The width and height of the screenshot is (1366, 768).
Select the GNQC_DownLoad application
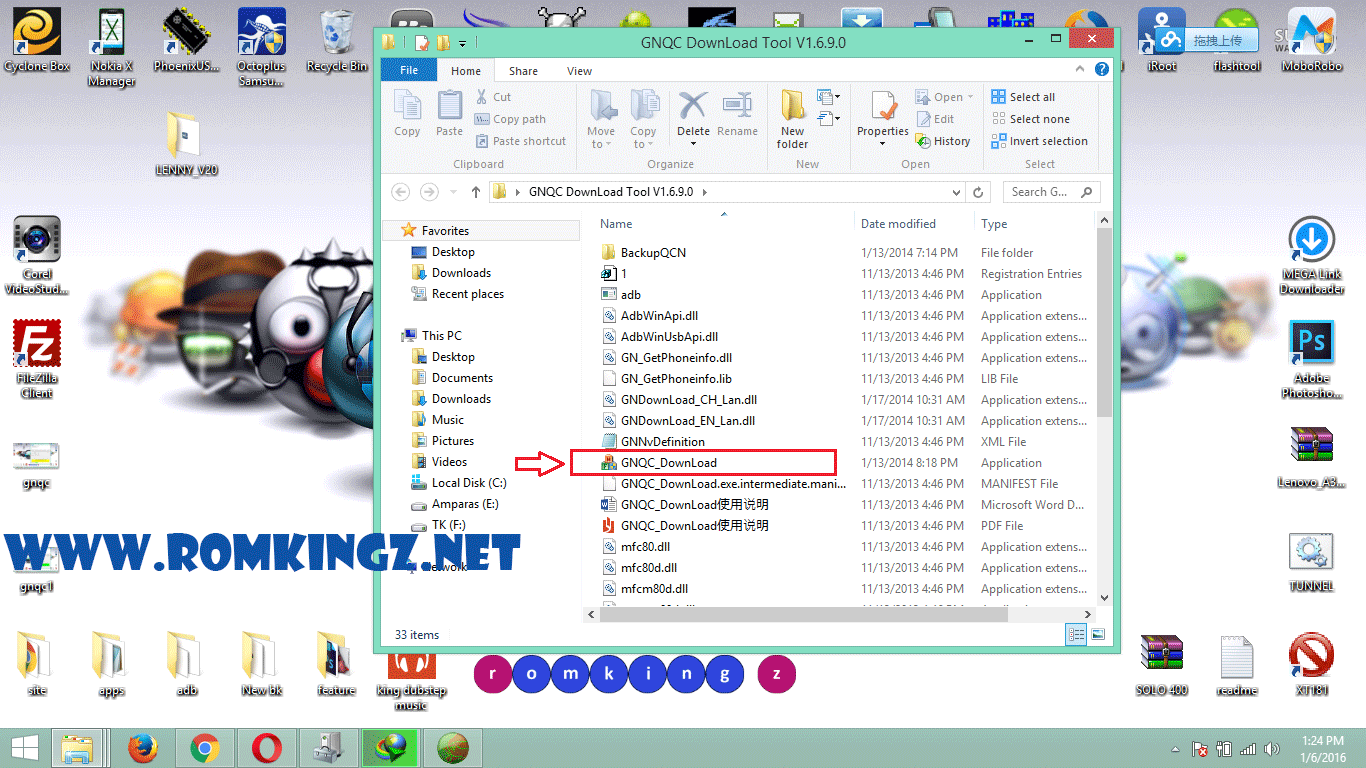[668, 463]
